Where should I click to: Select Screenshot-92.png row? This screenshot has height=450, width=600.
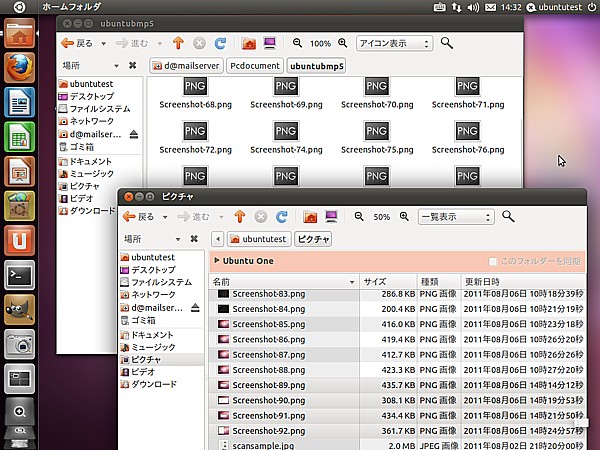pos(397,431)
